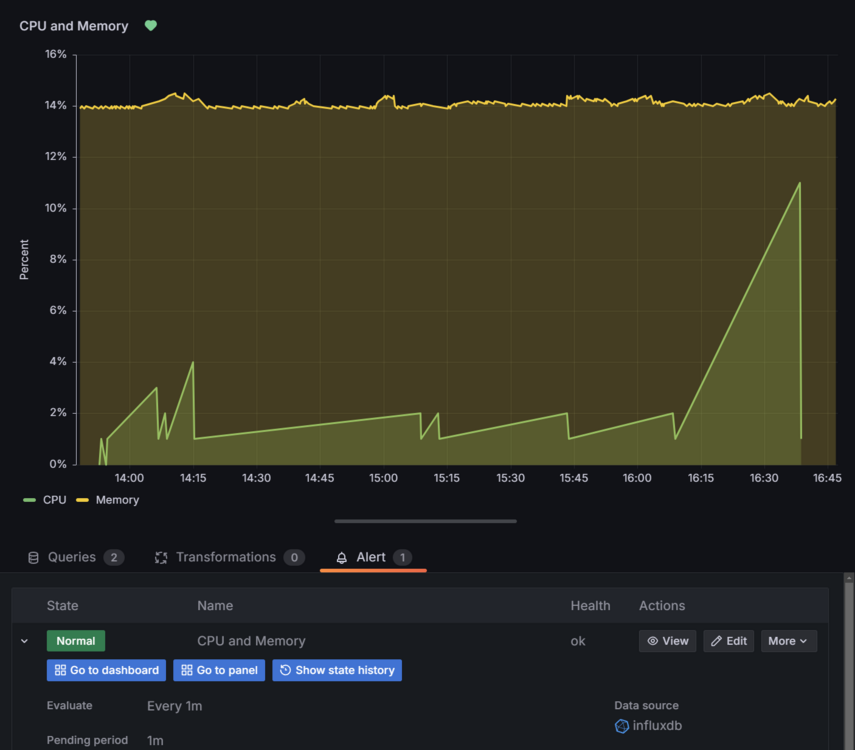This screenshot has height=750, width=855.
Task: Click the CPU and Memory alert rule name
Action: pyautogui.click(x=251, y=641)
